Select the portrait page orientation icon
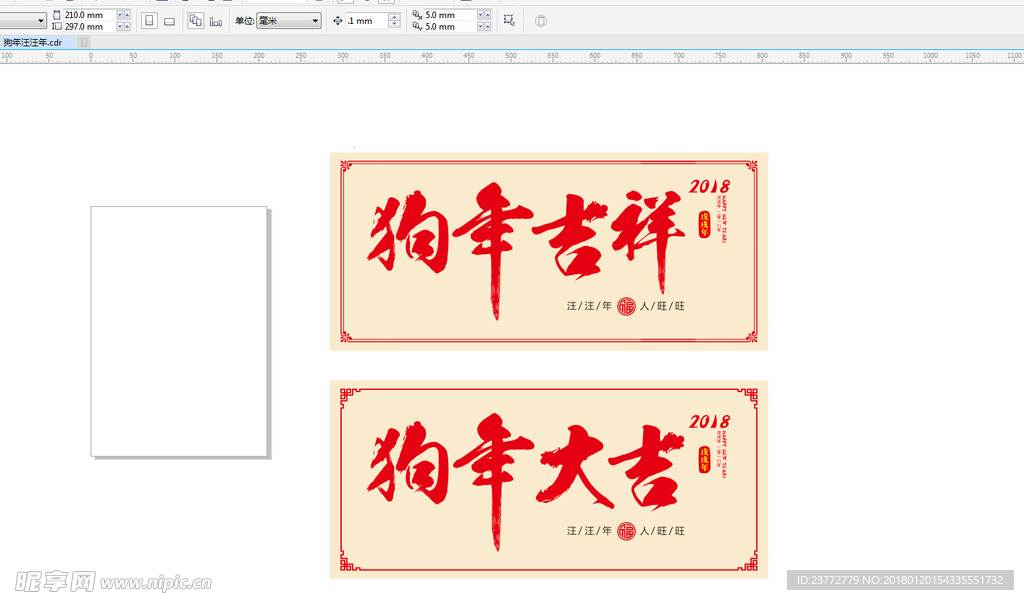Viewport: 1024px width, 600px height. click(149, 21)
